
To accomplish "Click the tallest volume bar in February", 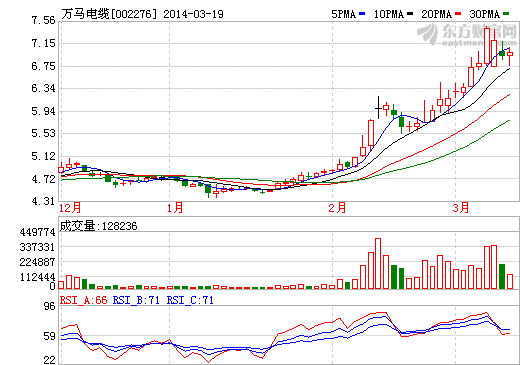I will 378,263.
